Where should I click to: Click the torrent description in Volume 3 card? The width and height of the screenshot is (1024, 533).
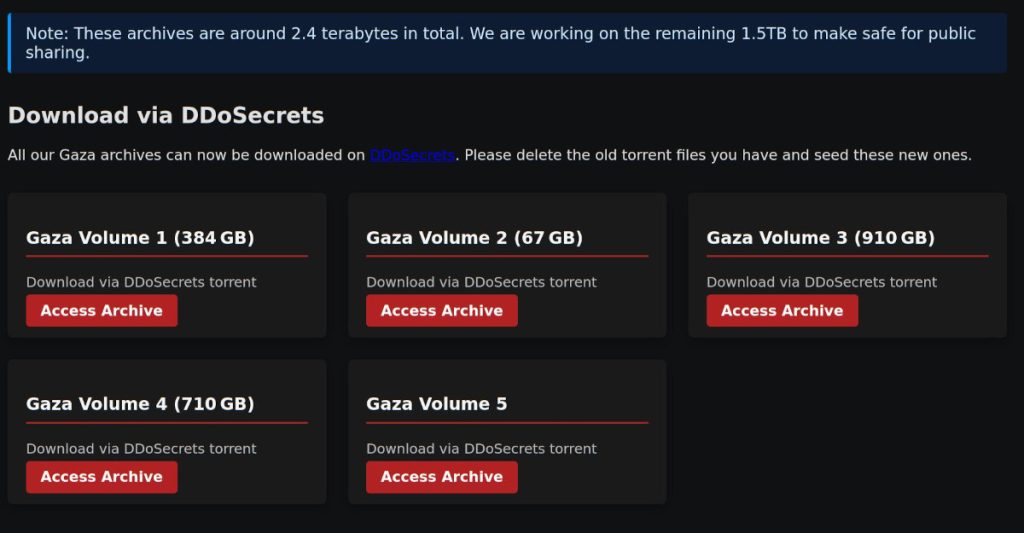point(821,282)
